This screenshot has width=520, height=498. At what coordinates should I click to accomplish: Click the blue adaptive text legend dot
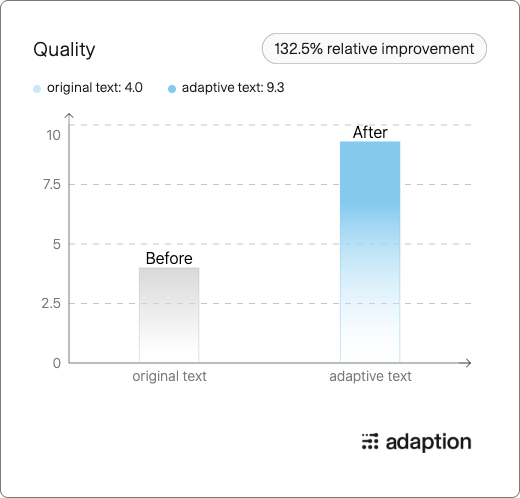click(x=172, y=89)
